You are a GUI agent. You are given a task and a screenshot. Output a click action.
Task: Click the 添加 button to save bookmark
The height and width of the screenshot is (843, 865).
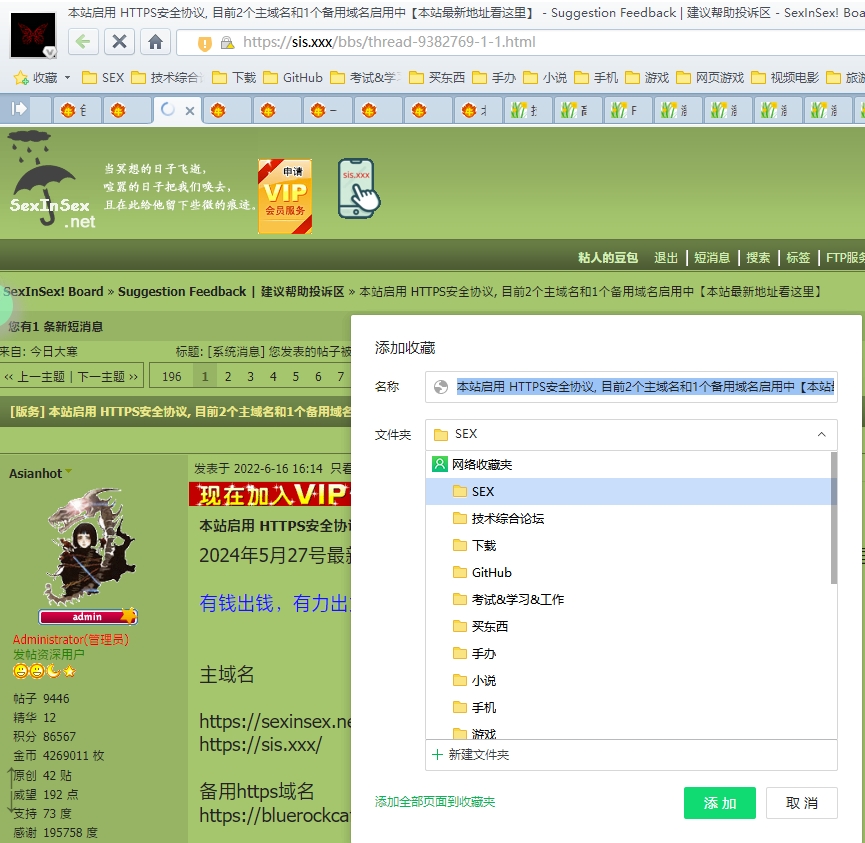(x=720, y=803)
